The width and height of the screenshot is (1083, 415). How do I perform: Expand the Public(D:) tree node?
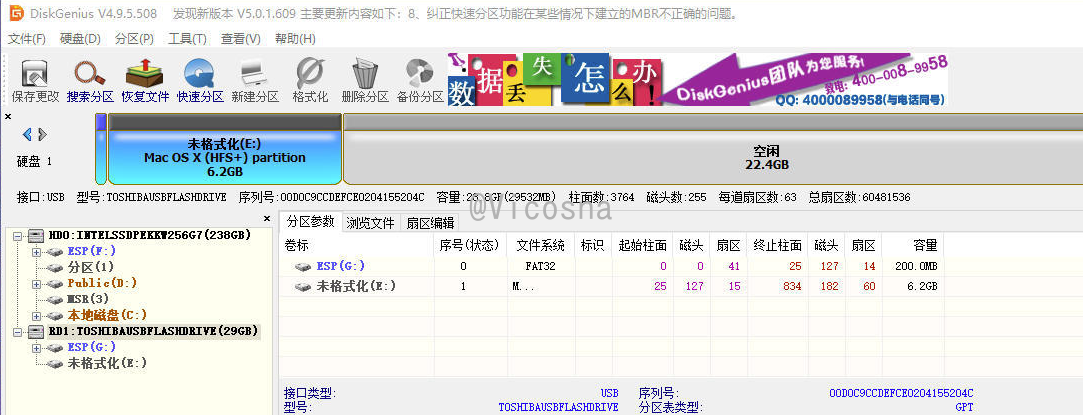pos(37,284)
